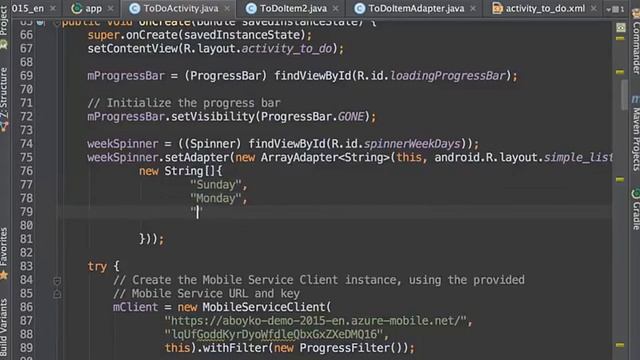Image resolution: width=640 pixels, height=360 pixels.
Task: Click fold end marker at line 85
Action: point(57,294)
